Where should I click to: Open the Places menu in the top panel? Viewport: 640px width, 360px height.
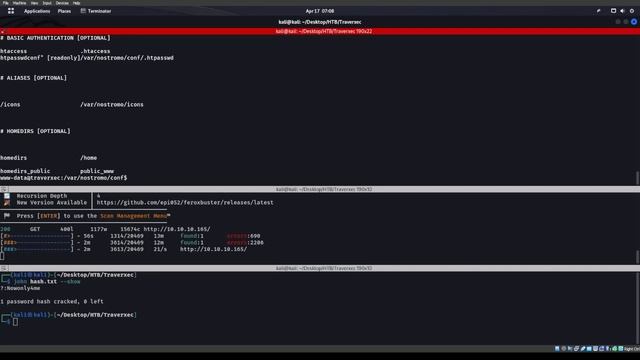pos(64,11)
